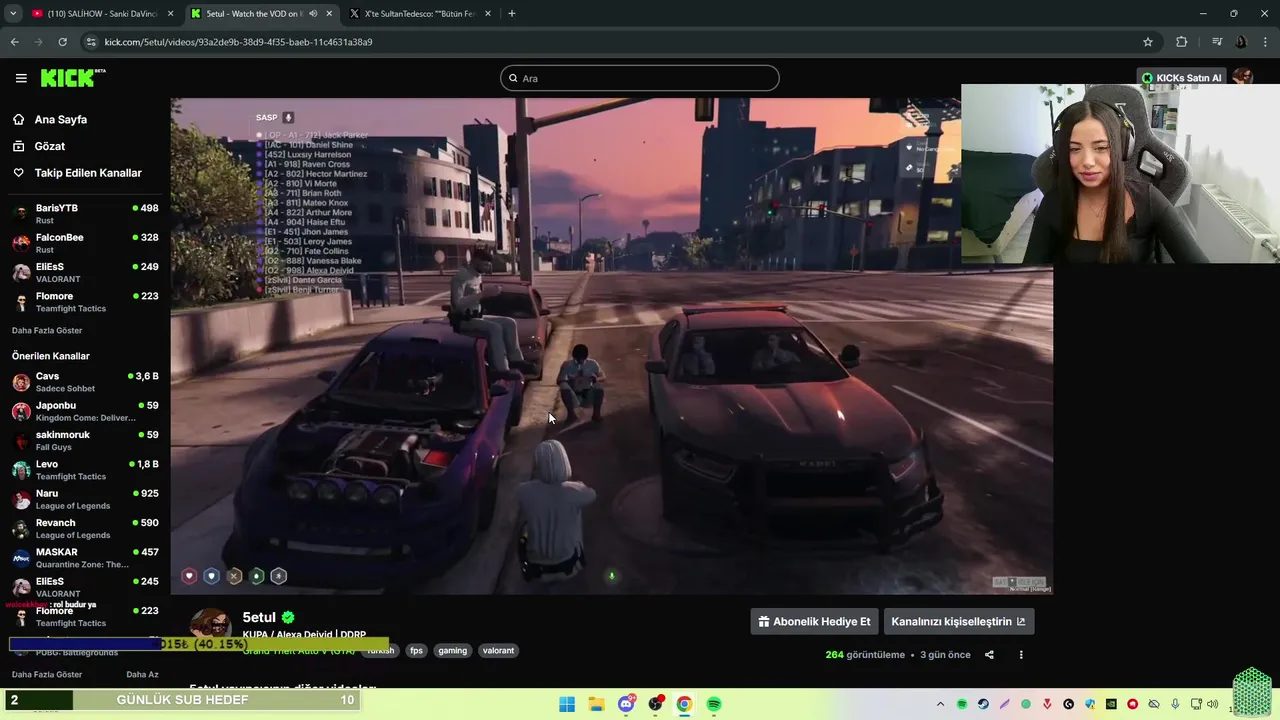This screenshot has height=720, width=1280.
Task: Click microphone icon in system tray
Action: tap(1175, 704)
